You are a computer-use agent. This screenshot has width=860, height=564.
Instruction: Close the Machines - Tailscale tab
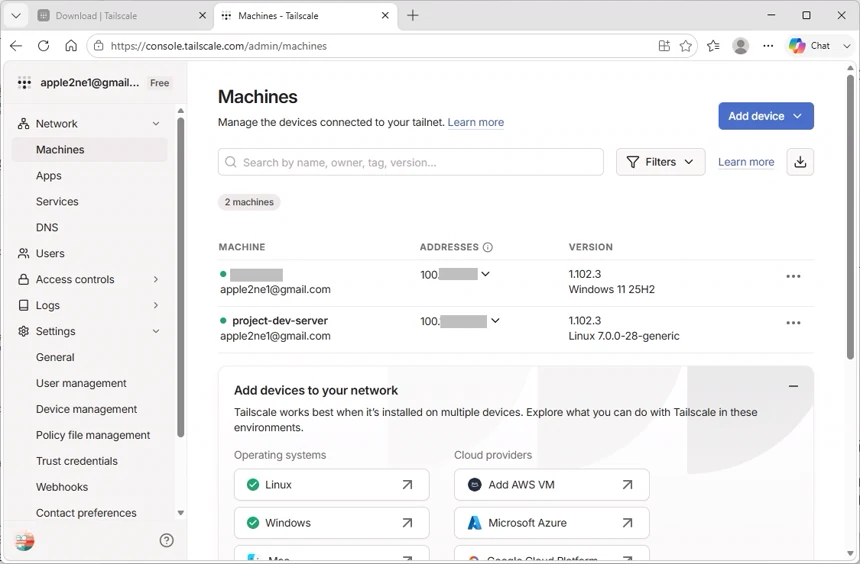(x=385, y=15)
